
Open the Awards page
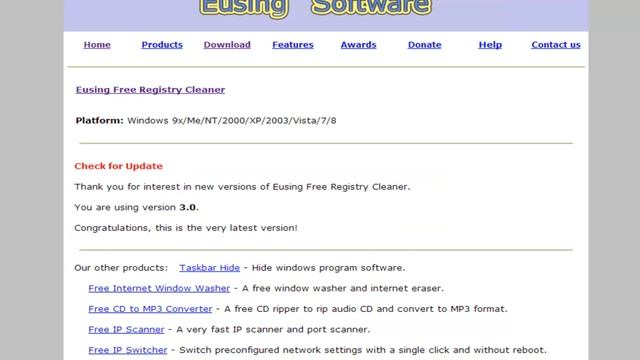coord(358,45)
